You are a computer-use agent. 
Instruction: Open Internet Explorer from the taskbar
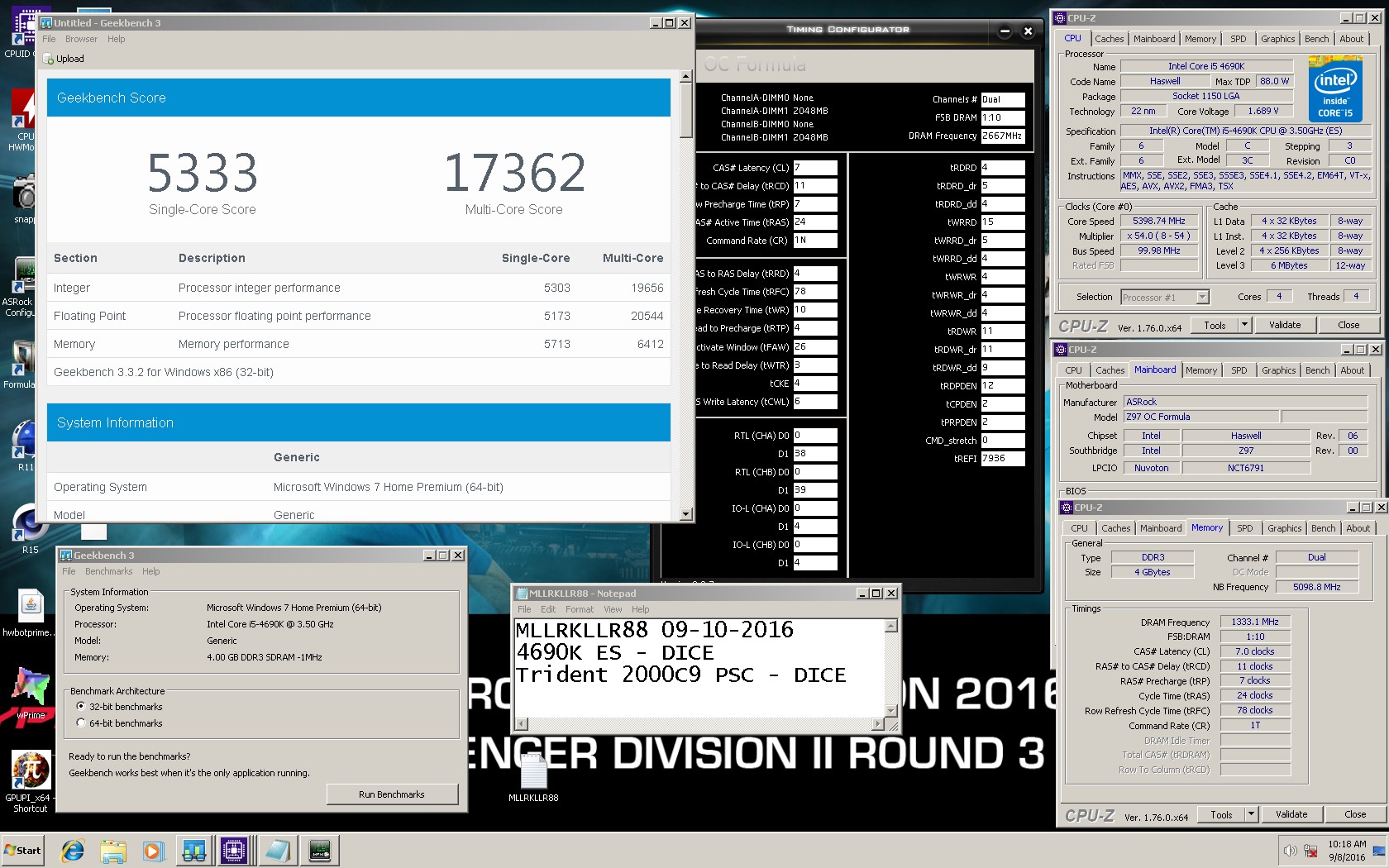pyautogui.click(x=73, y=850)
